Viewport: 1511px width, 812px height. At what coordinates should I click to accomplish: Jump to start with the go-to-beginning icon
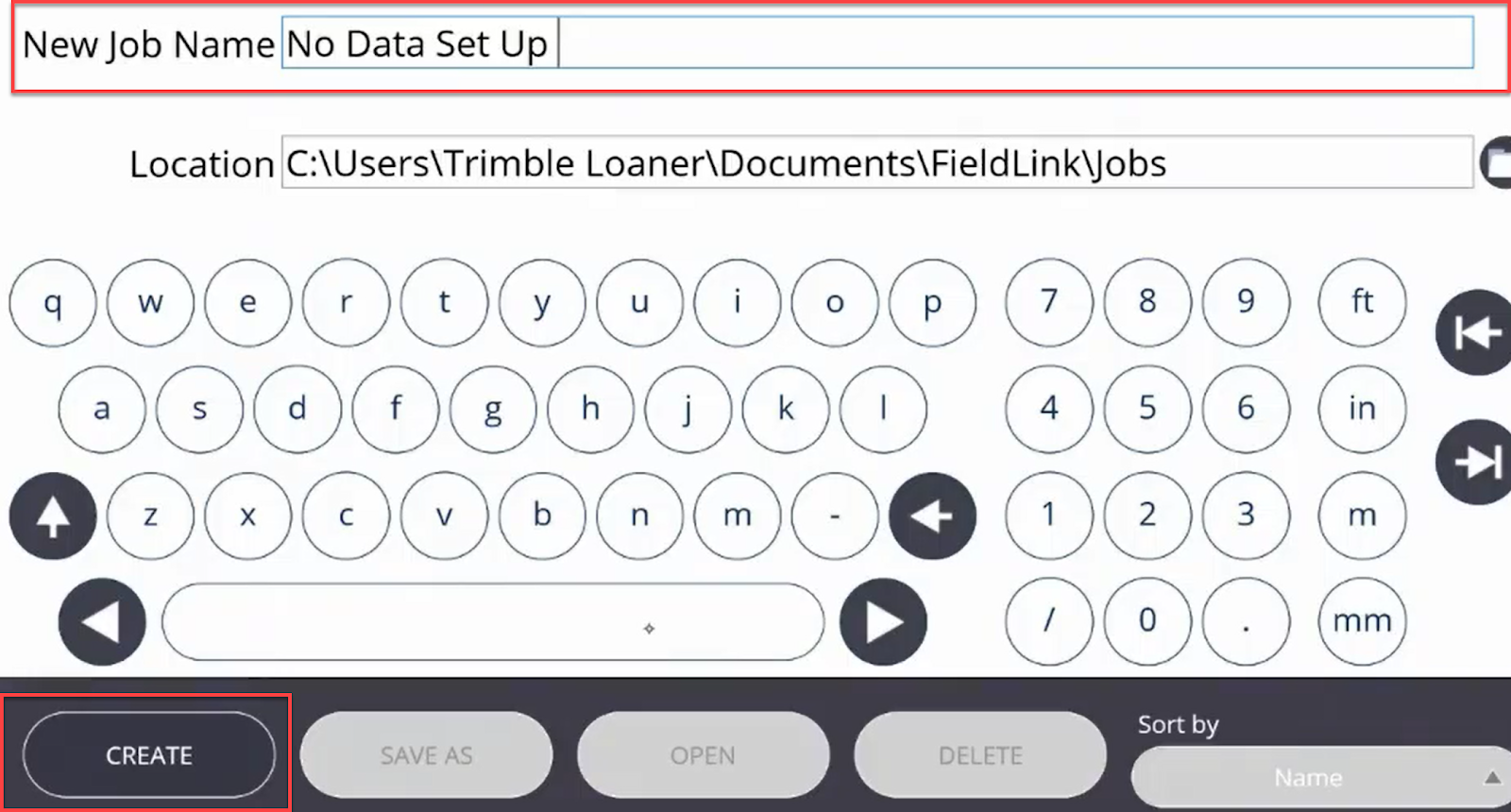point(1475,332)
